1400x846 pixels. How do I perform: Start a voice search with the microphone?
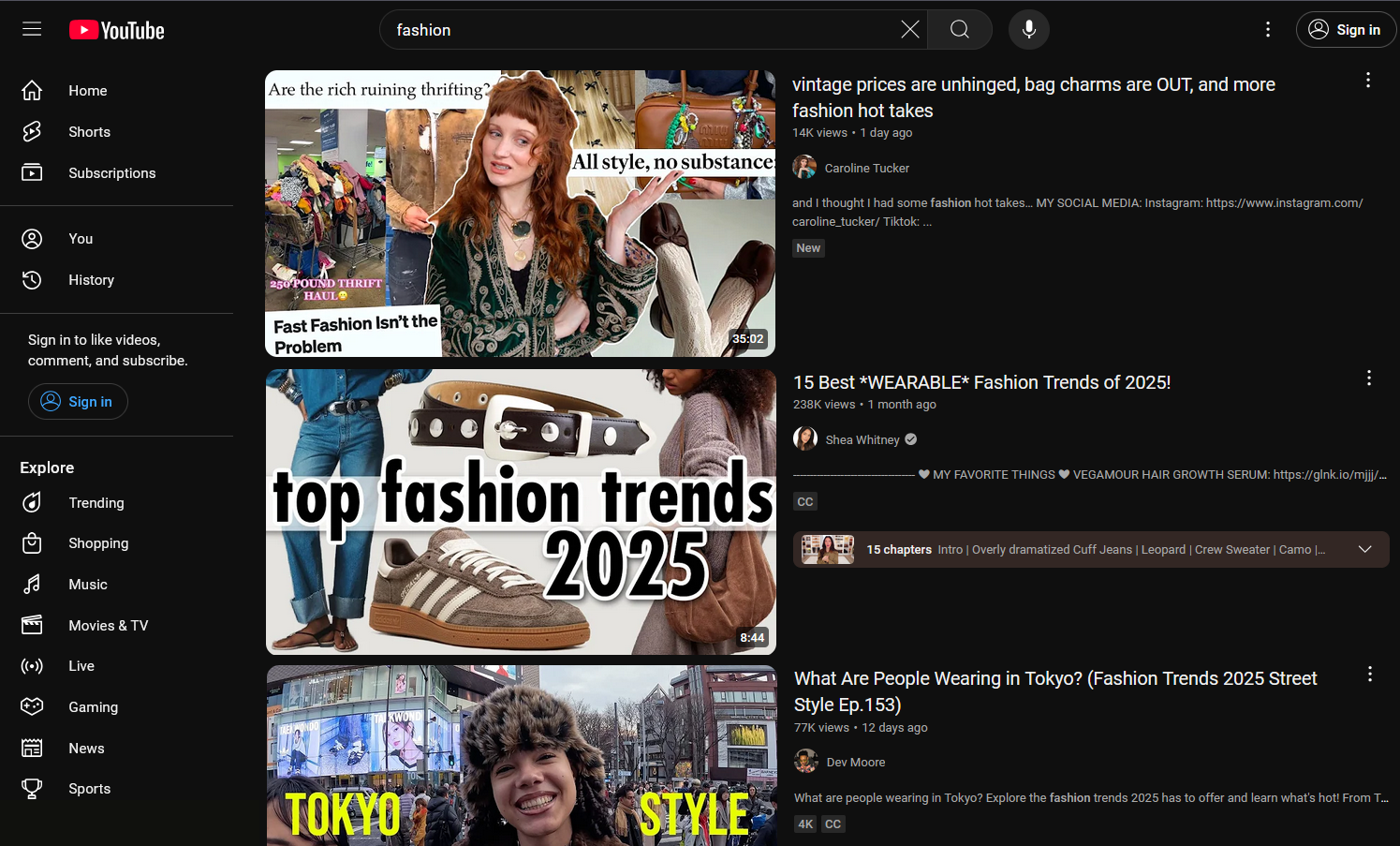[x=1028, y=29]
